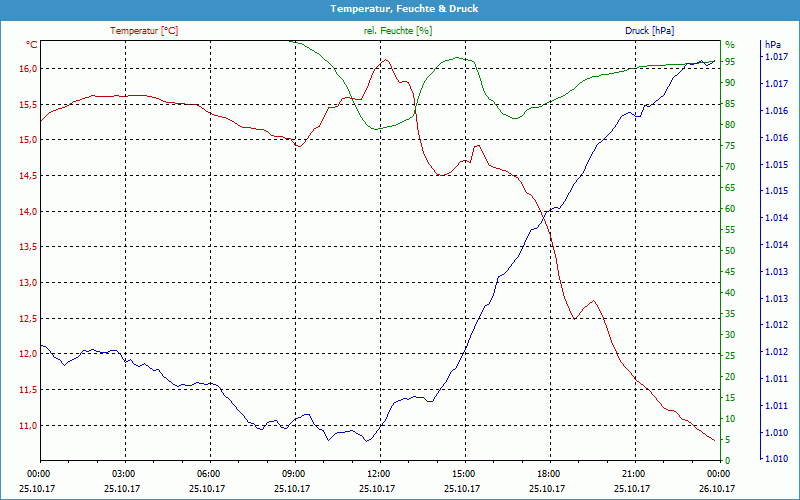
Task: Click the '13,5' temperature axis tick
Action: pyautogui.click(x=29, y=247)
